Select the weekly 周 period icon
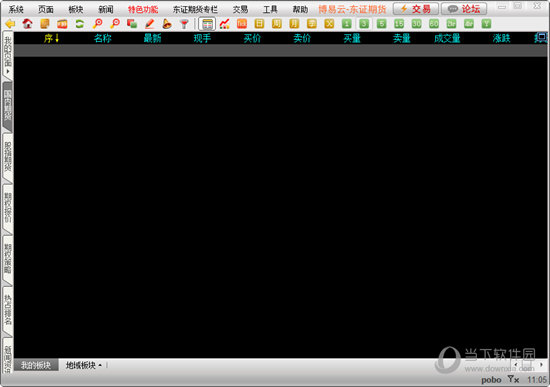Viewport: 550px width, 387px height. (277, 24)
